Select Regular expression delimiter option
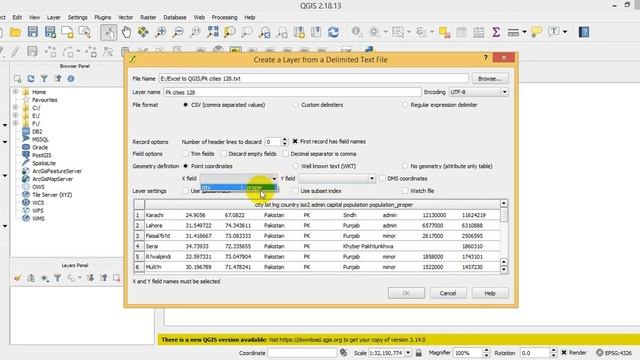640x360 pixels. click(x=405, y=105)
